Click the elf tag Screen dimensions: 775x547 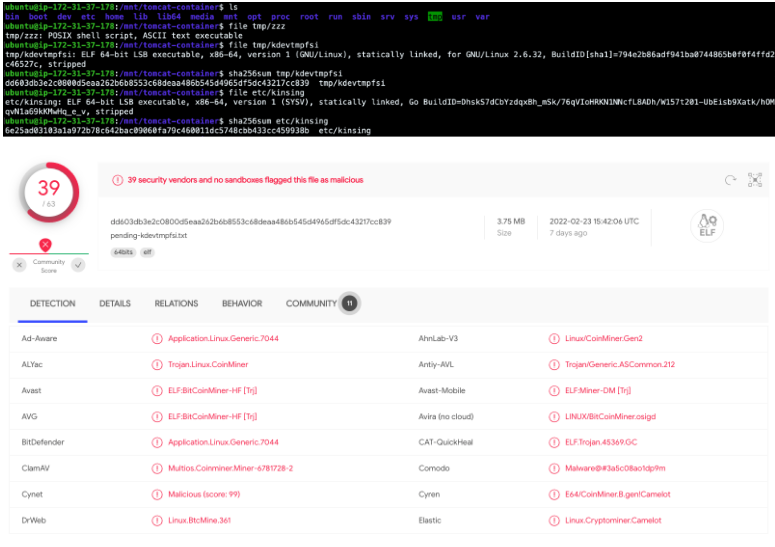tap(147, 253)
